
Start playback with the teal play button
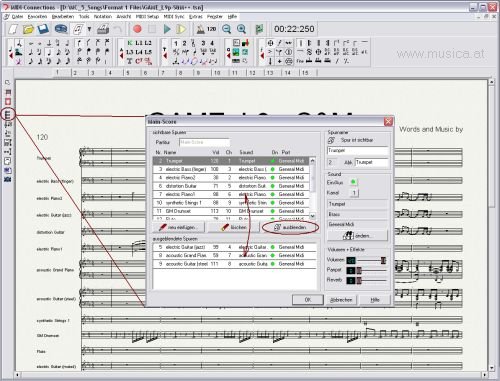[167, 29]
